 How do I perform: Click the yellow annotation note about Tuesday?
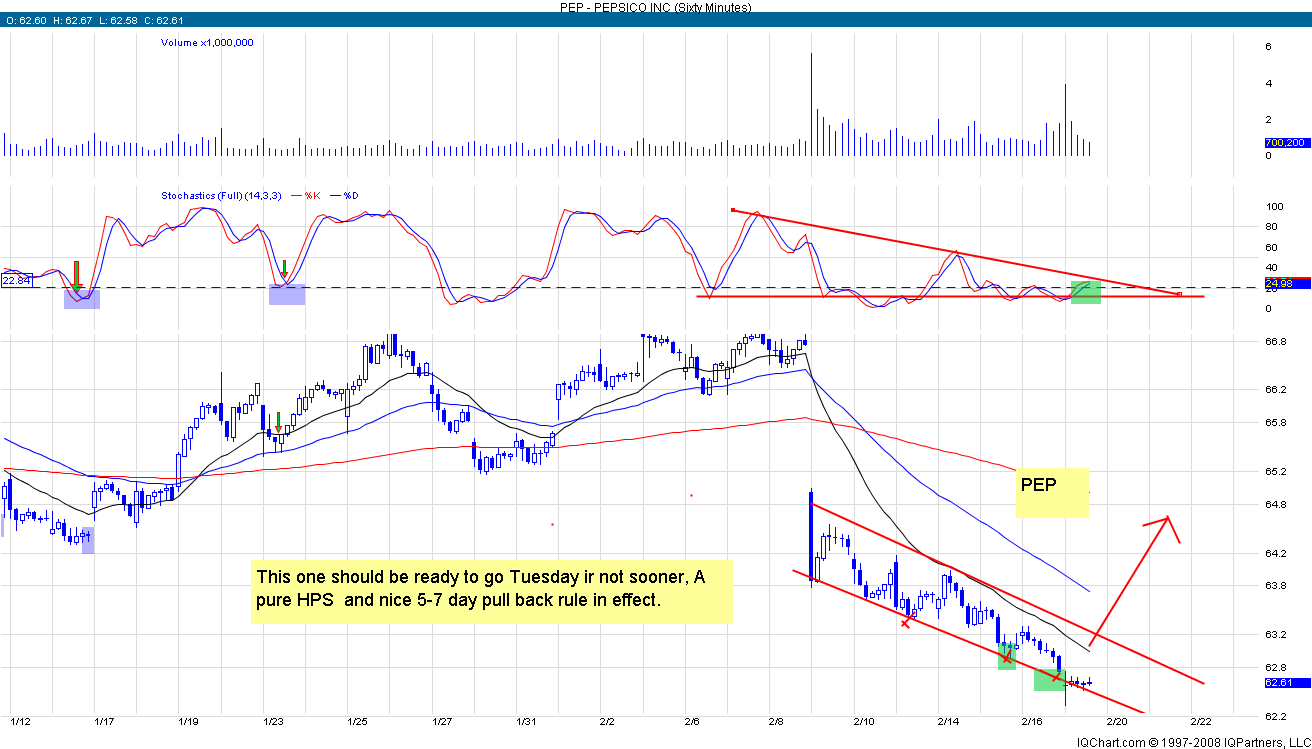[x=491, y=590]
